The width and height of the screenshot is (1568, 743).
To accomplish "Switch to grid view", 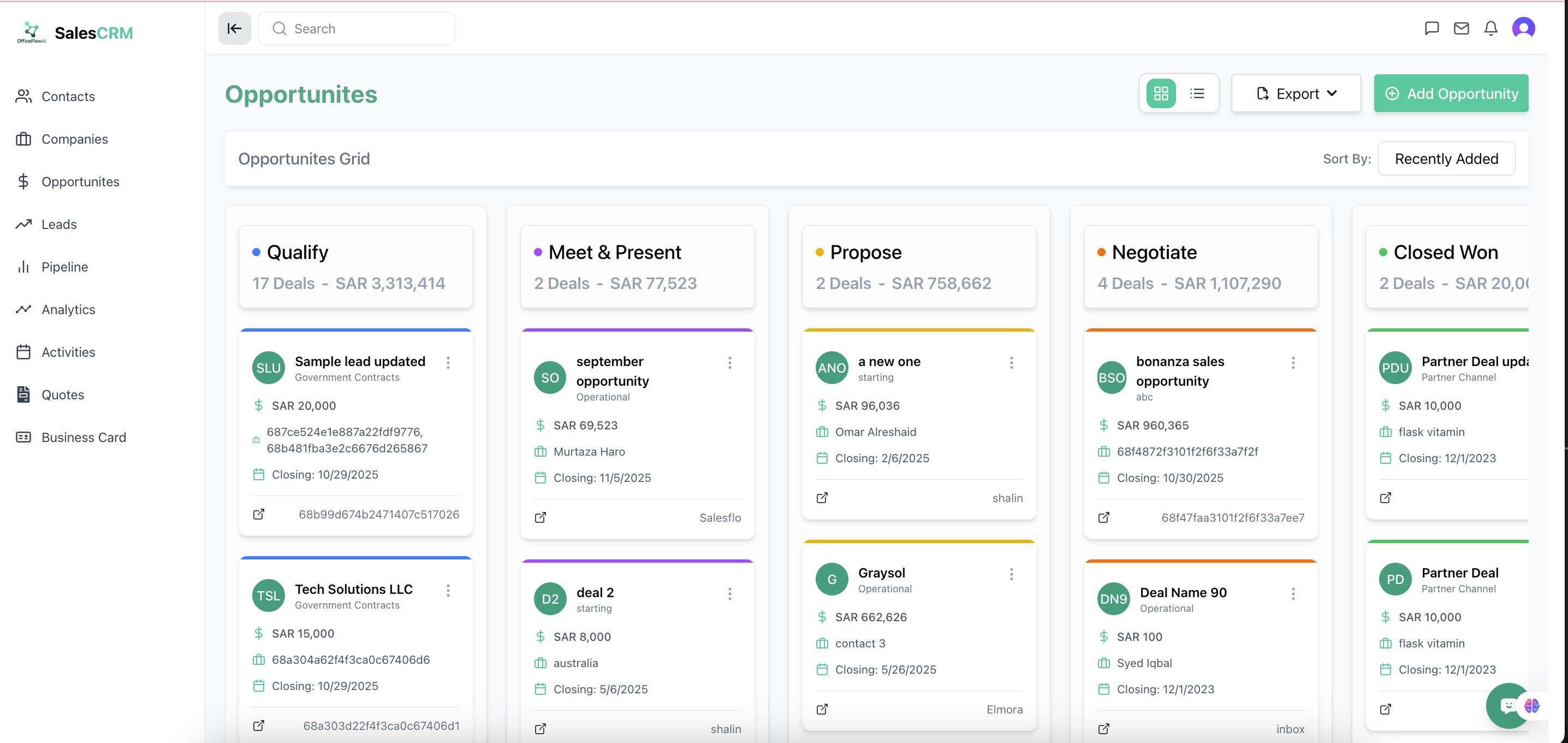I will [x=1161, y=94].
